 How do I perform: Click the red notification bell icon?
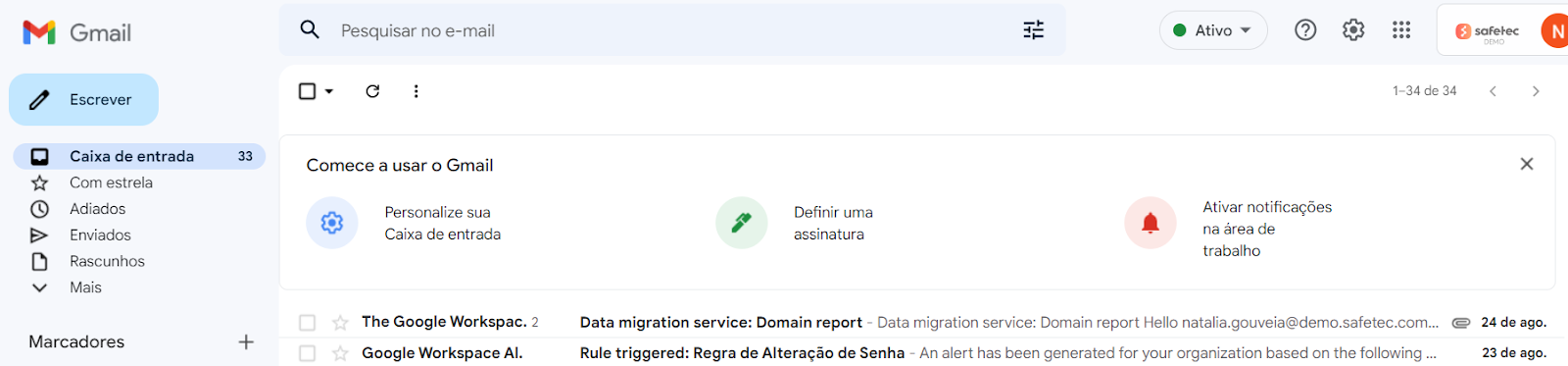(x=1151, y=223)
